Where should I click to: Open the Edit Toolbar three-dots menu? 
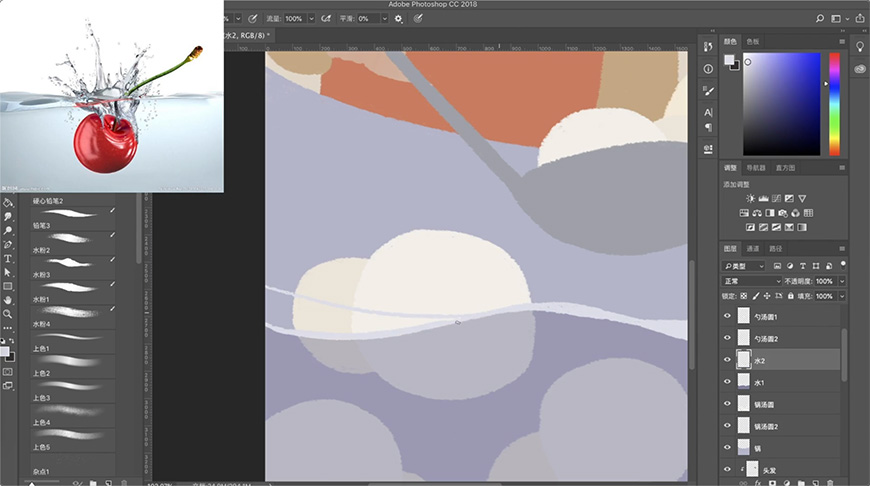point(8,328)
